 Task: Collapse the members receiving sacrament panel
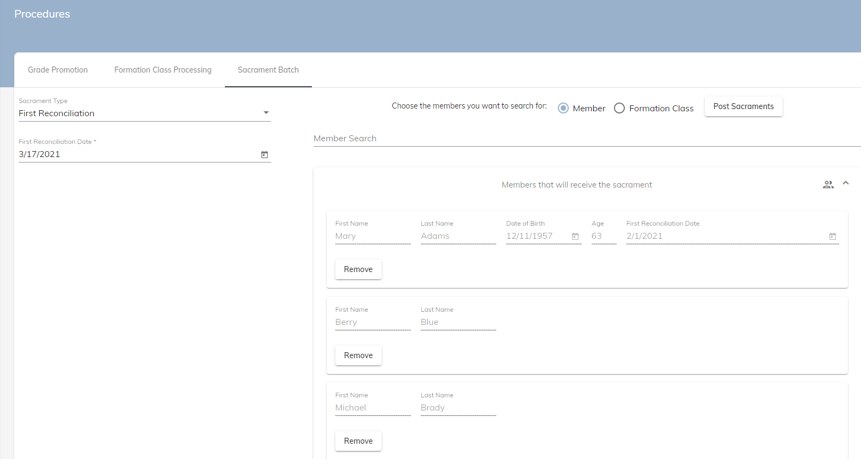pos(846,184)
